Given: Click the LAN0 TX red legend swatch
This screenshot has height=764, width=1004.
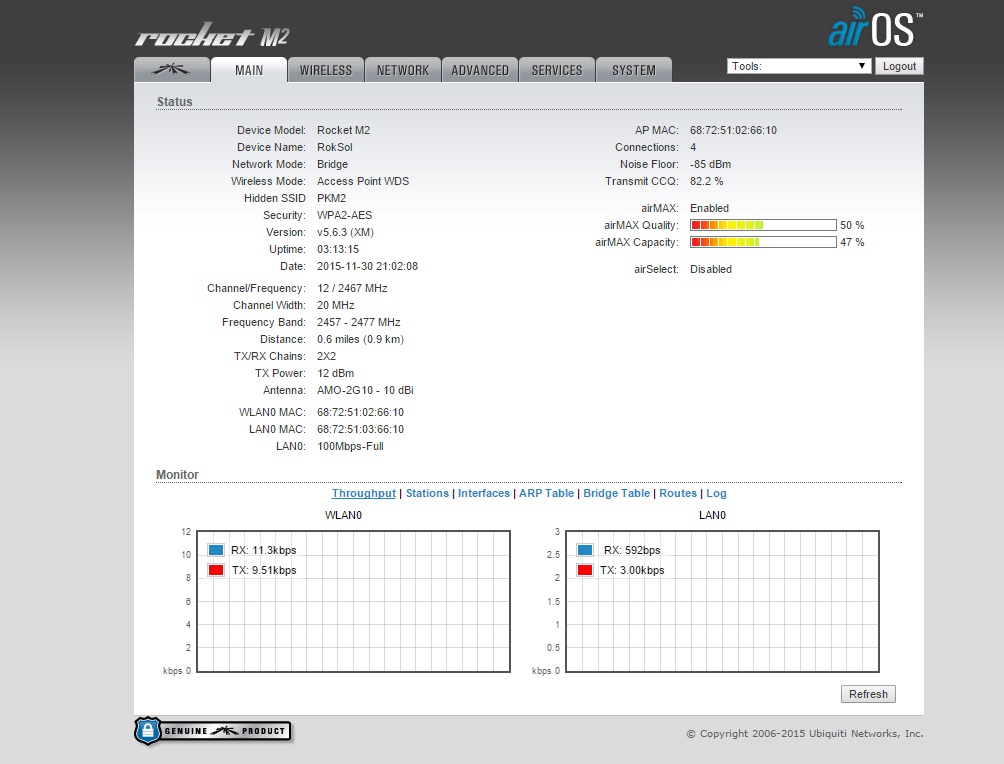Looking at the screenshot, I should [585, 570].
